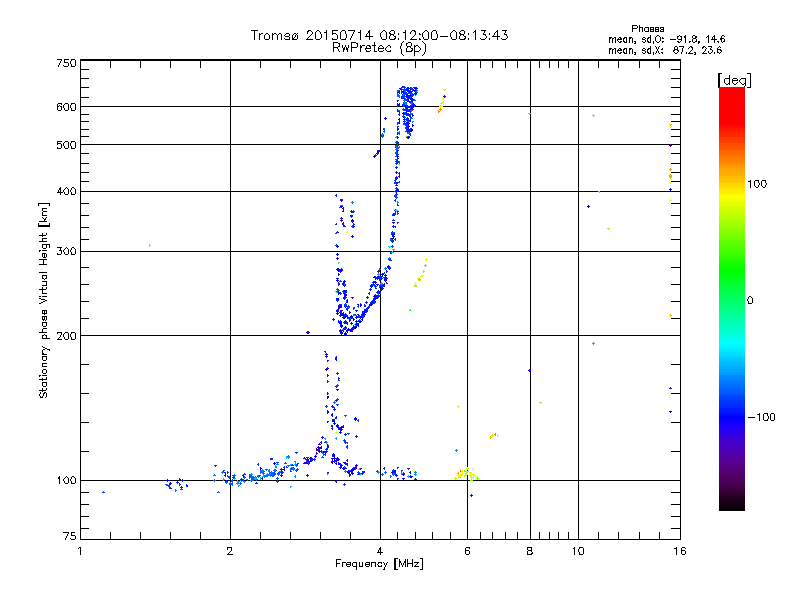Click the 'mean, sd,X: 87.2, 23.6' line

(x=665, y=50)
